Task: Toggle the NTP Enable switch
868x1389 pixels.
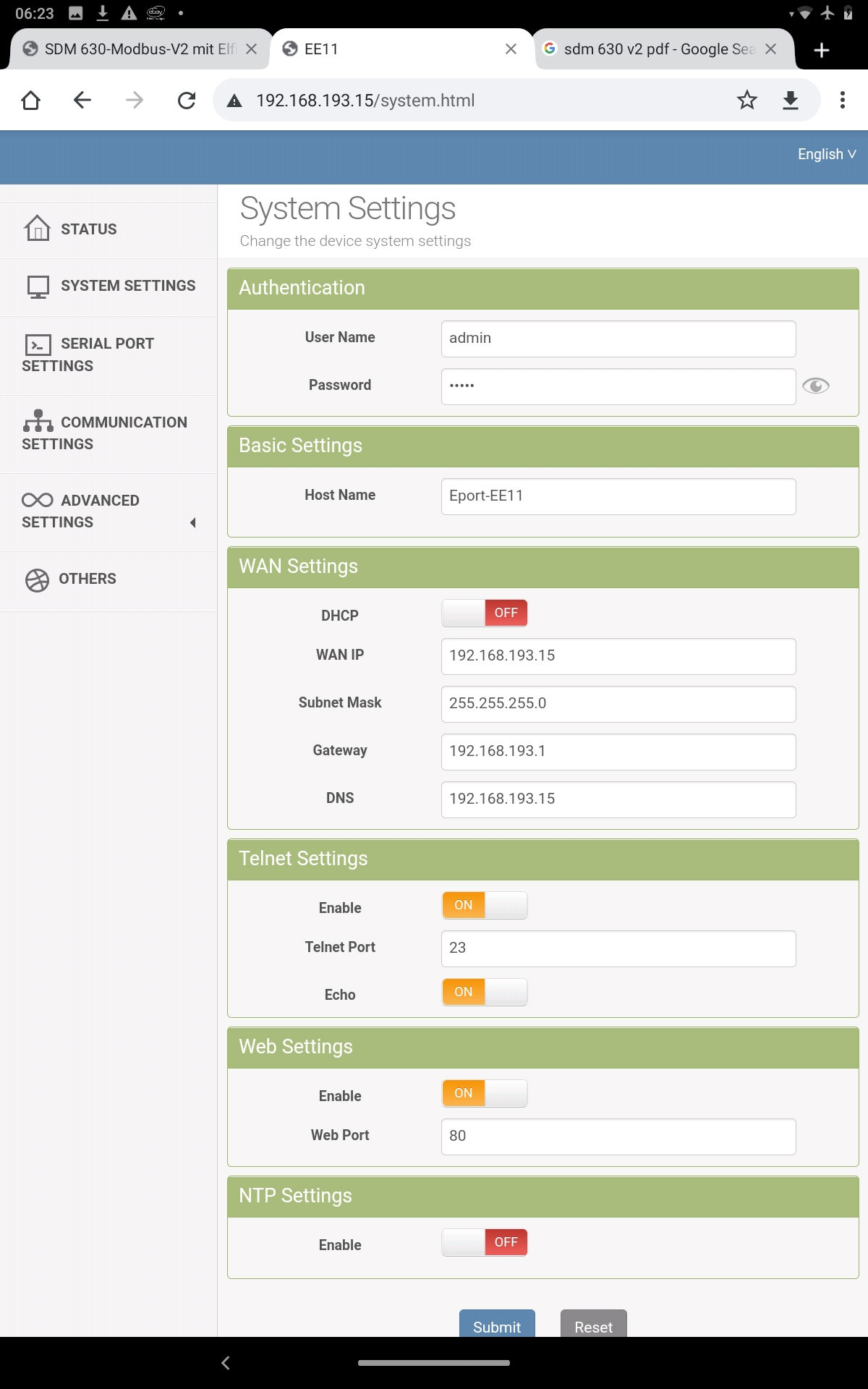Action: (x=485, y=1242)
